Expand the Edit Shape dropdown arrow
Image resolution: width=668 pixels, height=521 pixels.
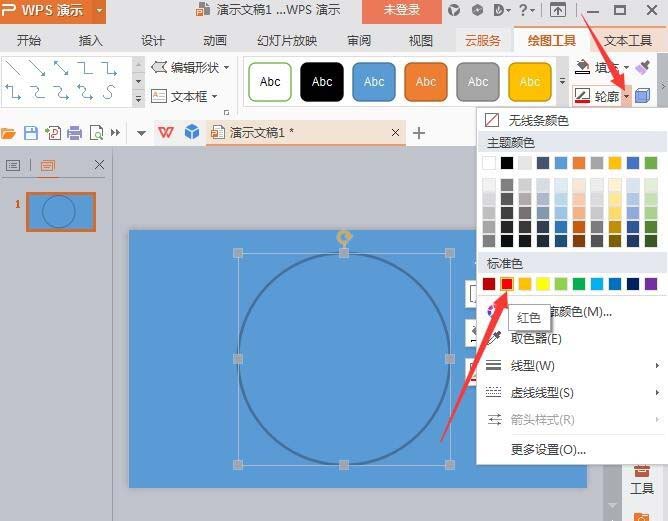point(226,67)
